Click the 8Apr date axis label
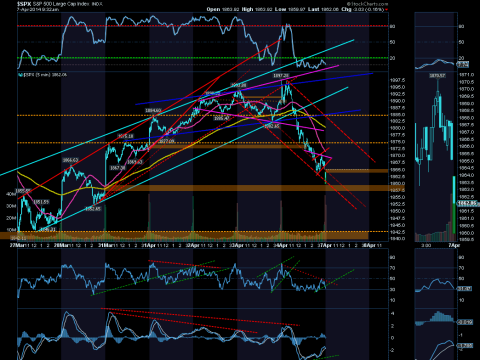480x360 pixels. tap(369, 245)
